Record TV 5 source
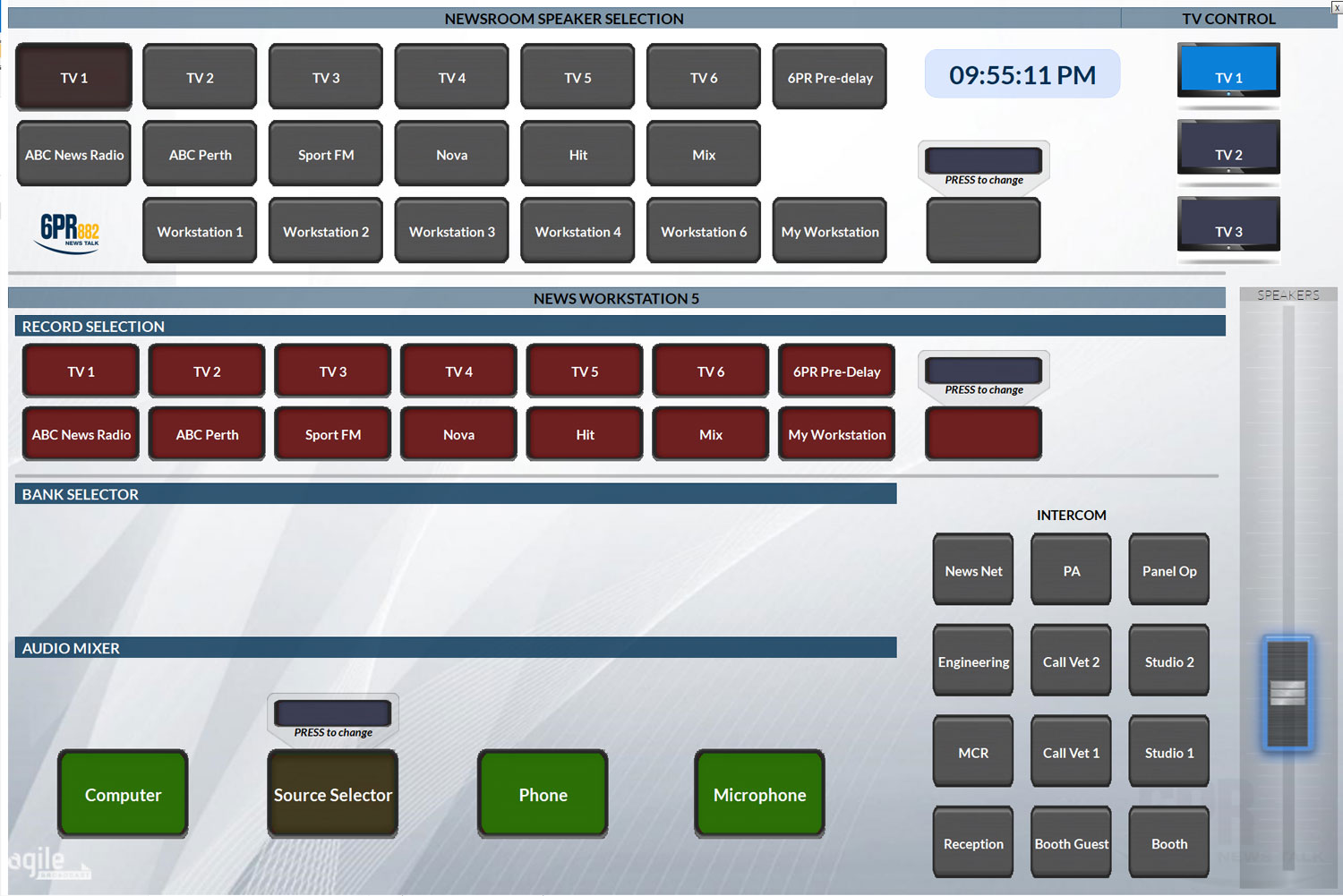 point(585,371)
